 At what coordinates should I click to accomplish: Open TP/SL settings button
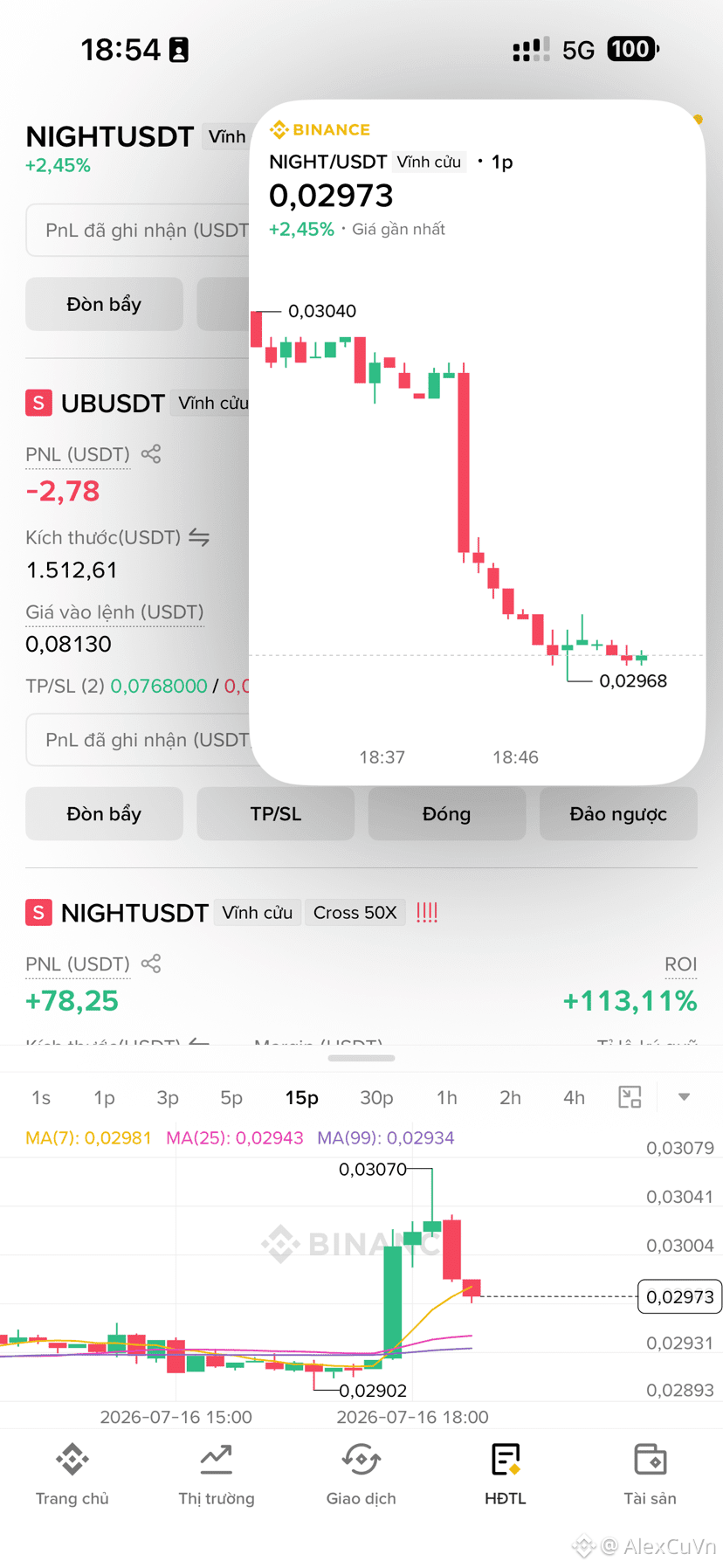pos(276,814)
